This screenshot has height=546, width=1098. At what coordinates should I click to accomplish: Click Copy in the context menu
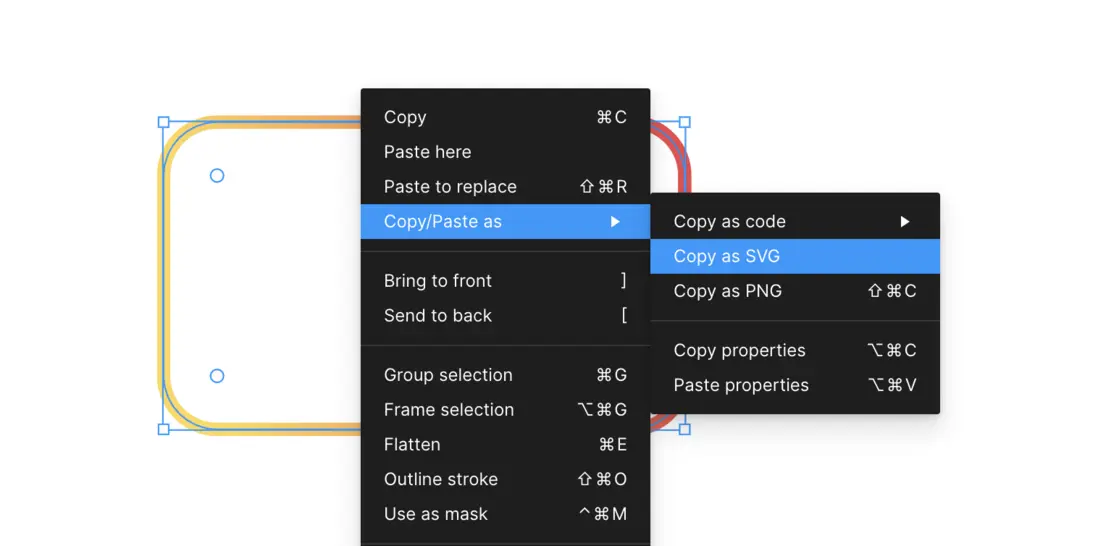pyautogui.click(x=405, y=117)
